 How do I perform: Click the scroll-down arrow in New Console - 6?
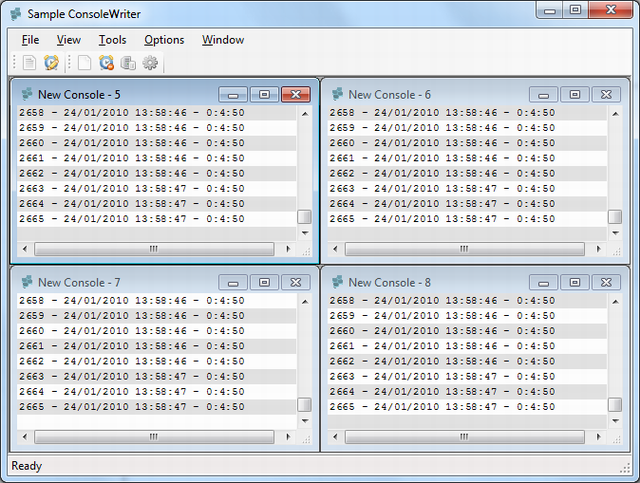(x=616, y=233)
